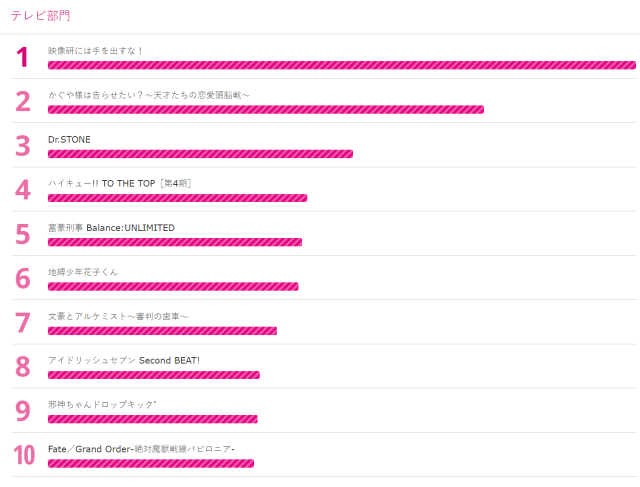Screen dimensions: 640x487
Task: Click the striped bar under 地縛少年花子くん
Action: pos(173,287)
